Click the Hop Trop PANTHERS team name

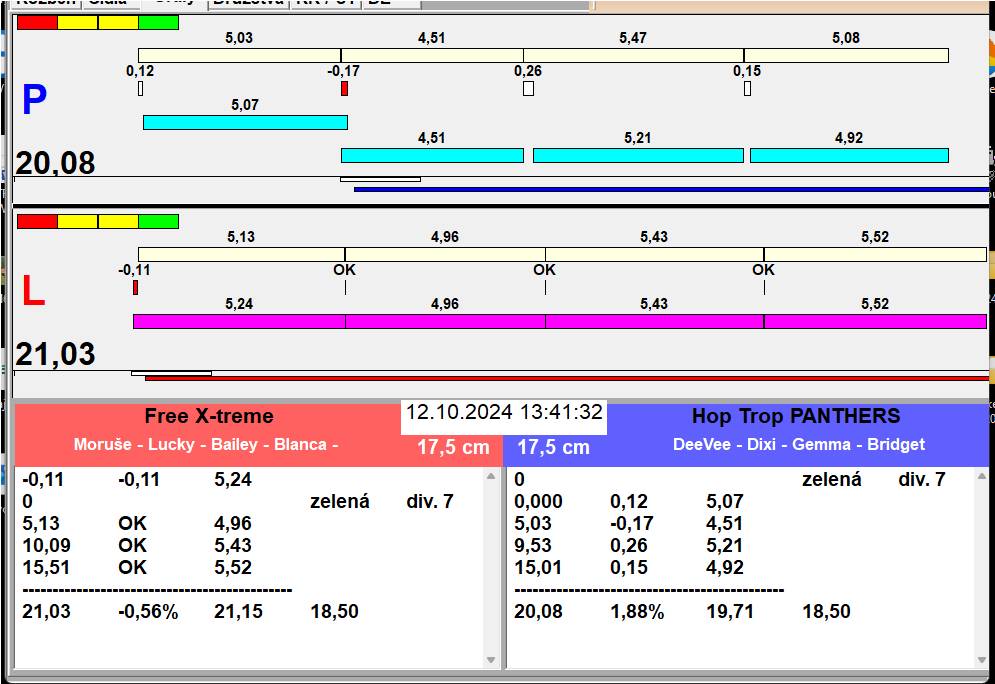point(796,416)
